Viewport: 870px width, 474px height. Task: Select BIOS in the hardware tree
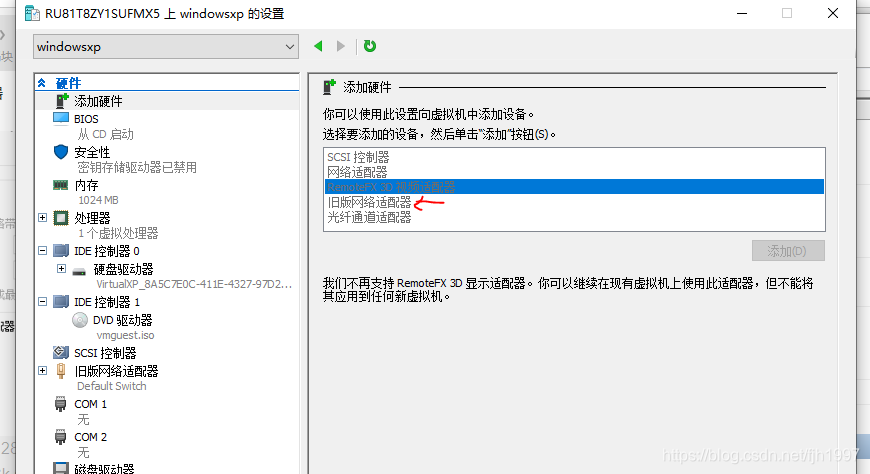pyautogui.click(x=86, y=119)
